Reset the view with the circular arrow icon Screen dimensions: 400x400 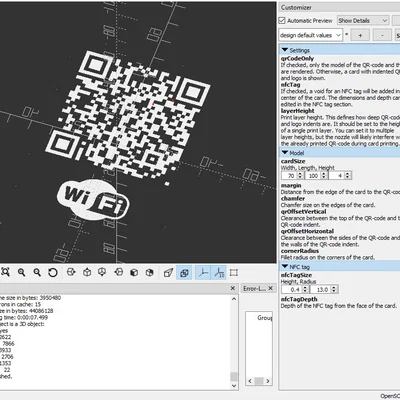[53, 273]
